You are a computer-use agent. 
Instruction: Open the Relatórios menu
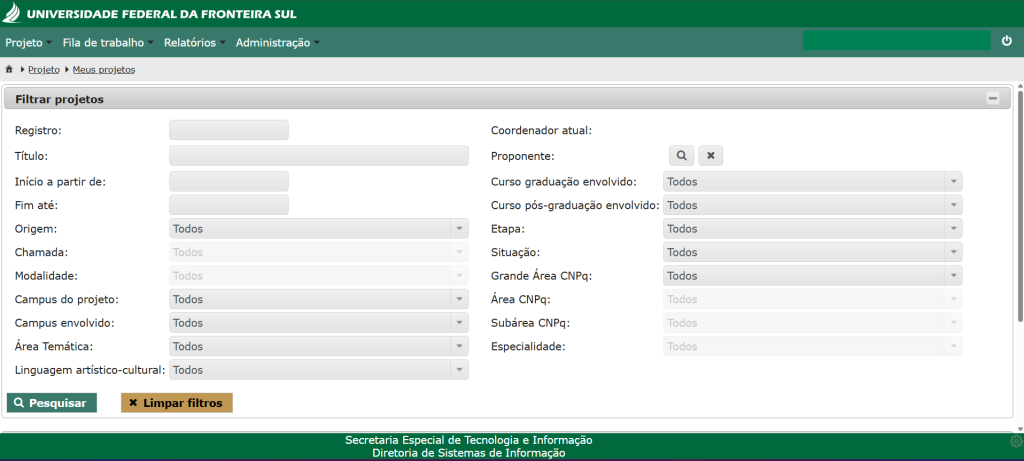193,43
